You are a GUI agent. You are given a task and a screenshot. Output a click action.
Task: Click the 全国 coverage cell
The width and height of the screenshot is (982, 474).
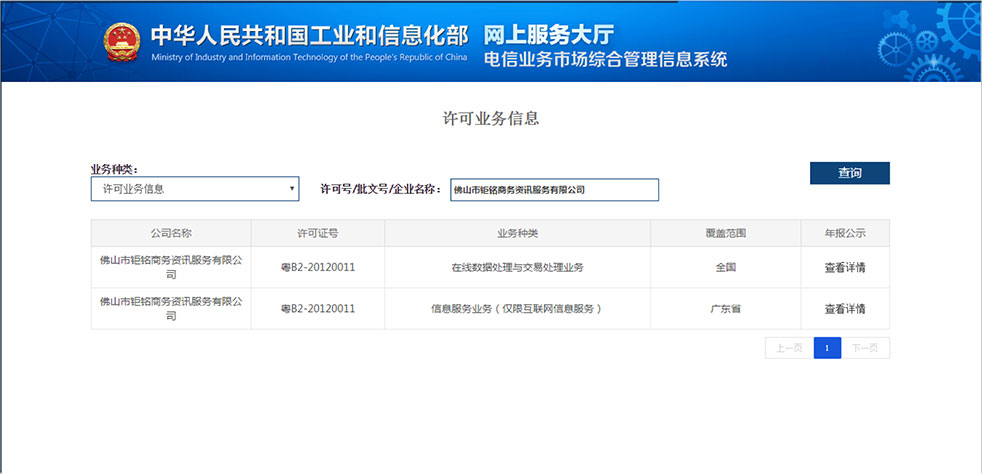(x=726, y=267)
